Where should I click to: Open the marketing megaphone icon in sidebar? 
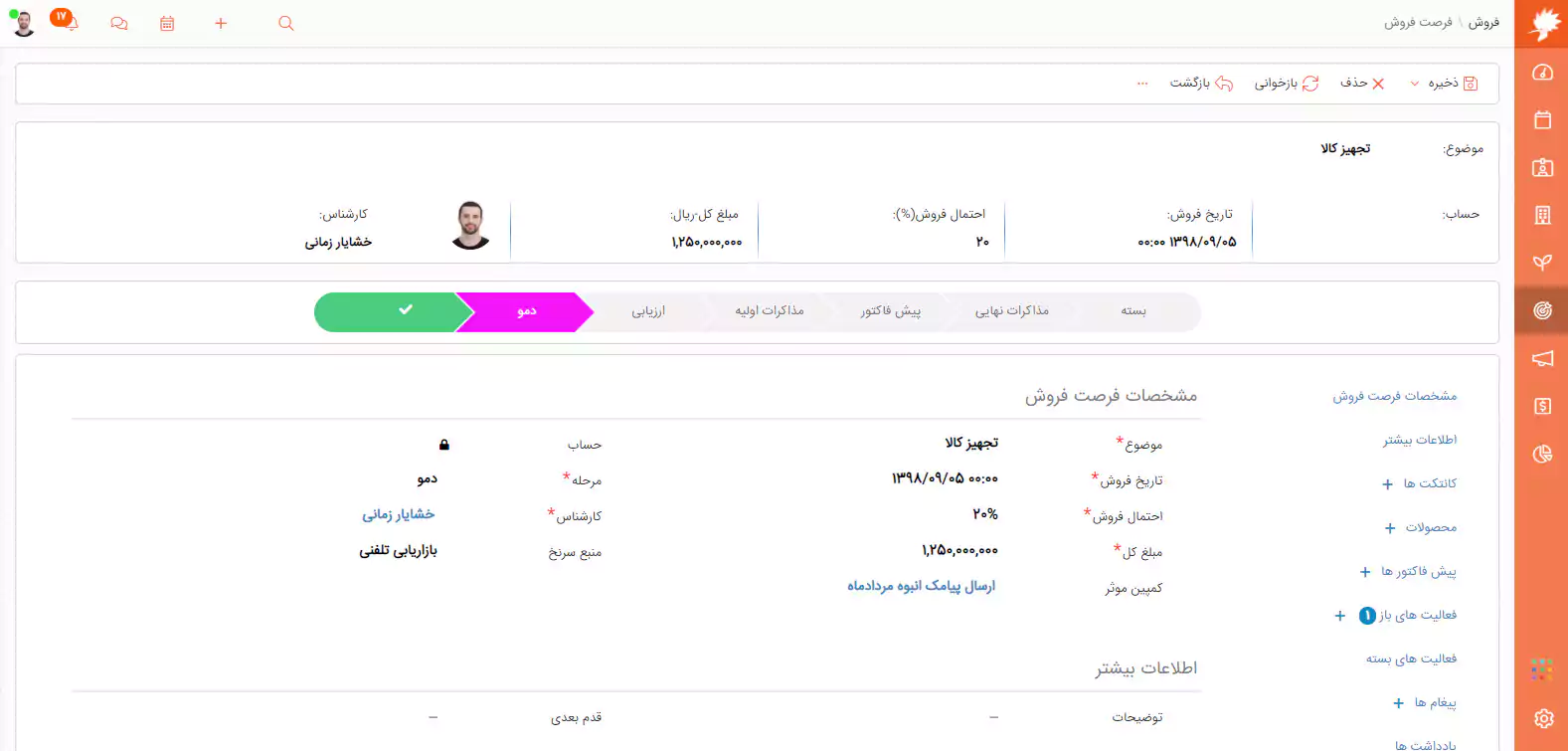(1542, 359)
